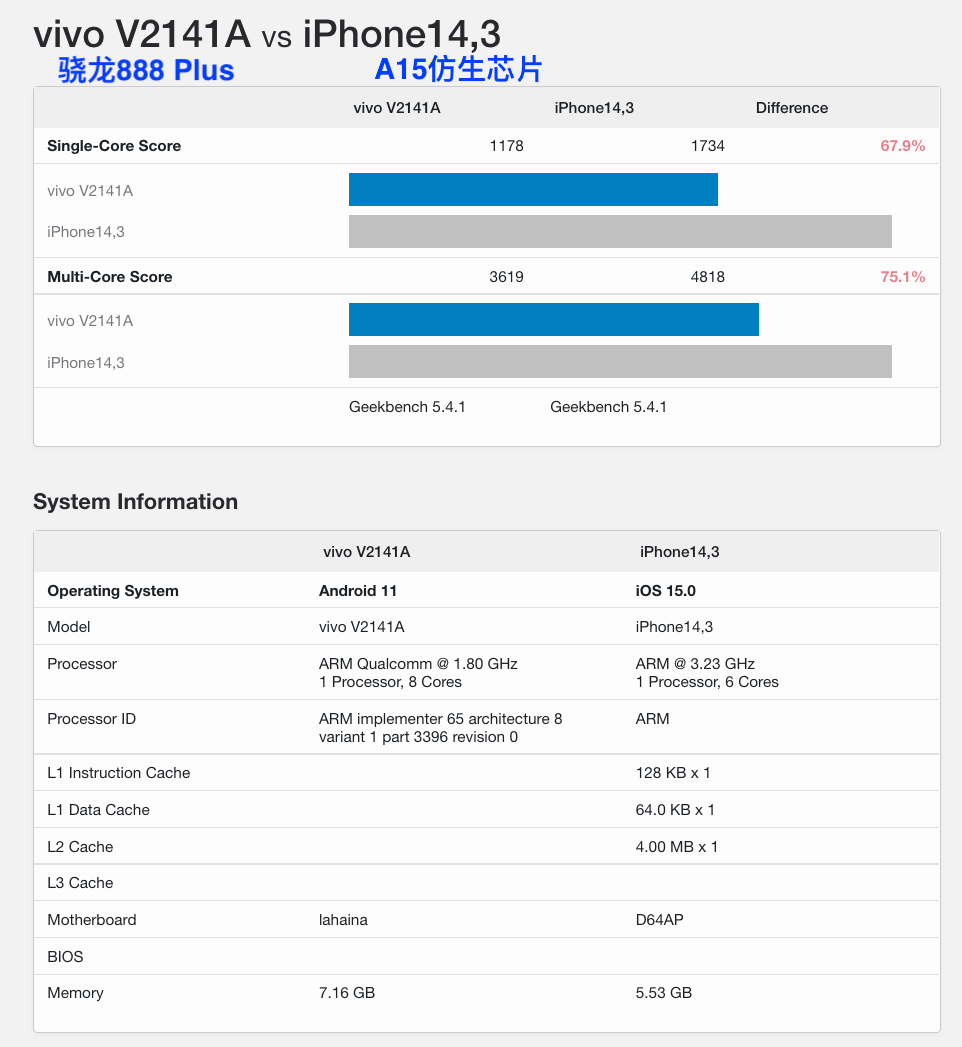Click the "Processor ID" row label
Image resolution: width=962 pixels, height=1047 pixels.
click(91, 718)
